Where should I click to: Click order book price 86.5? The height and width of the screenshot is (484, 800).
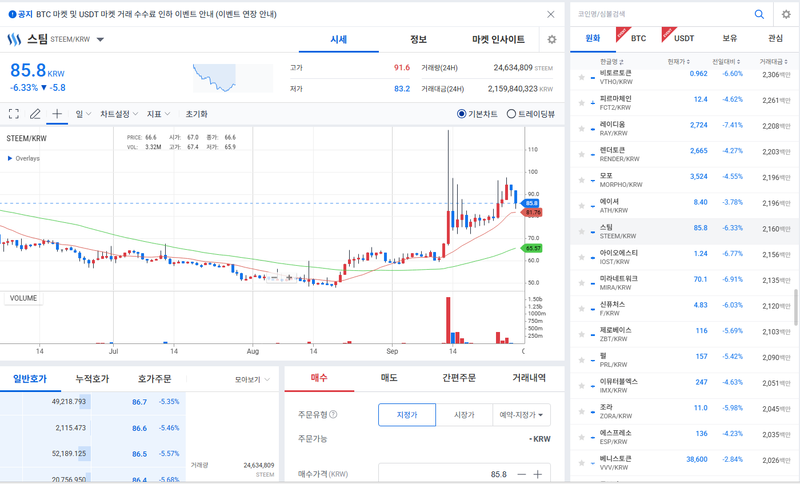point(139,454)
